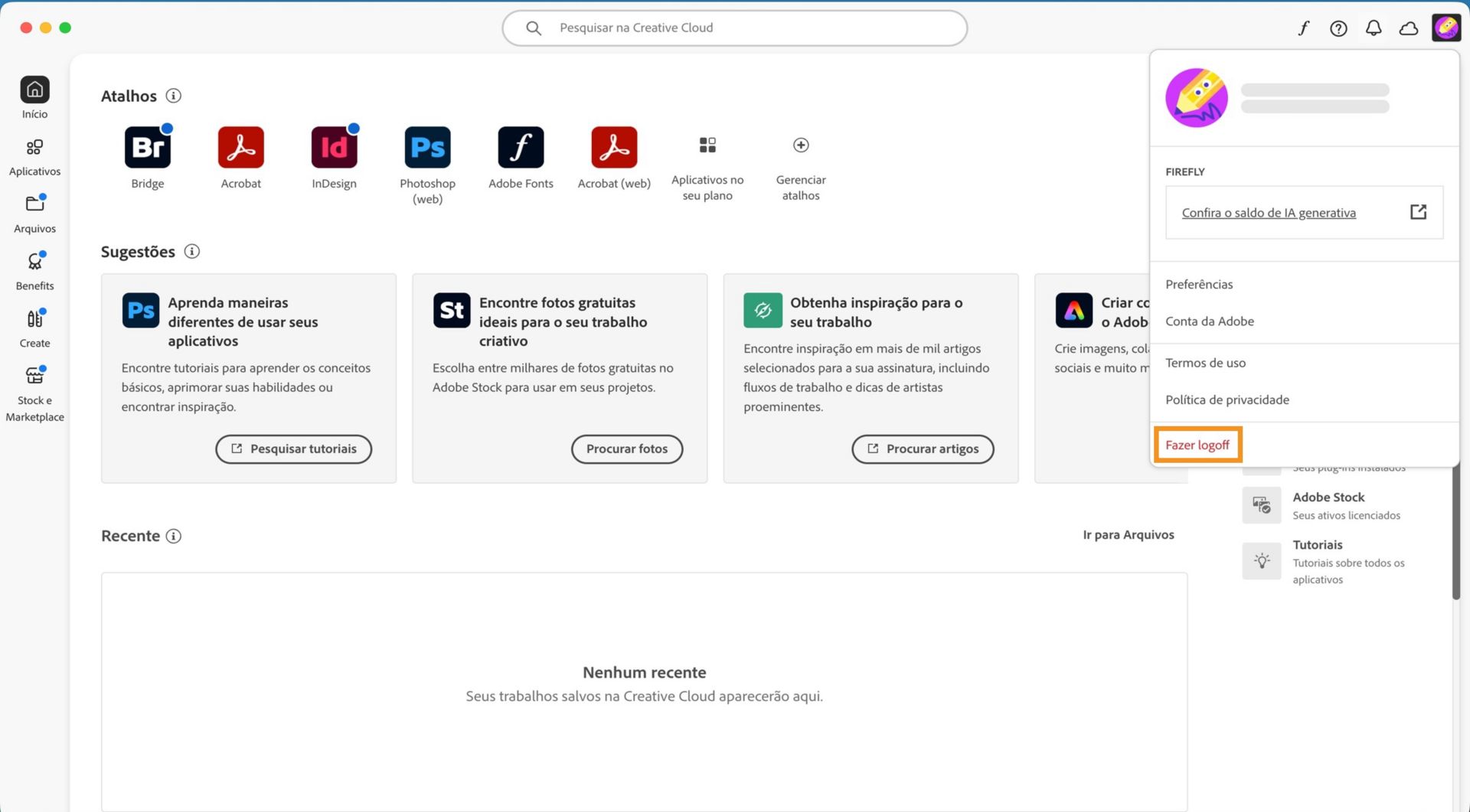Open the InDesign shortcut
This screenshot has height=812, width=1470.
(334, 147)
